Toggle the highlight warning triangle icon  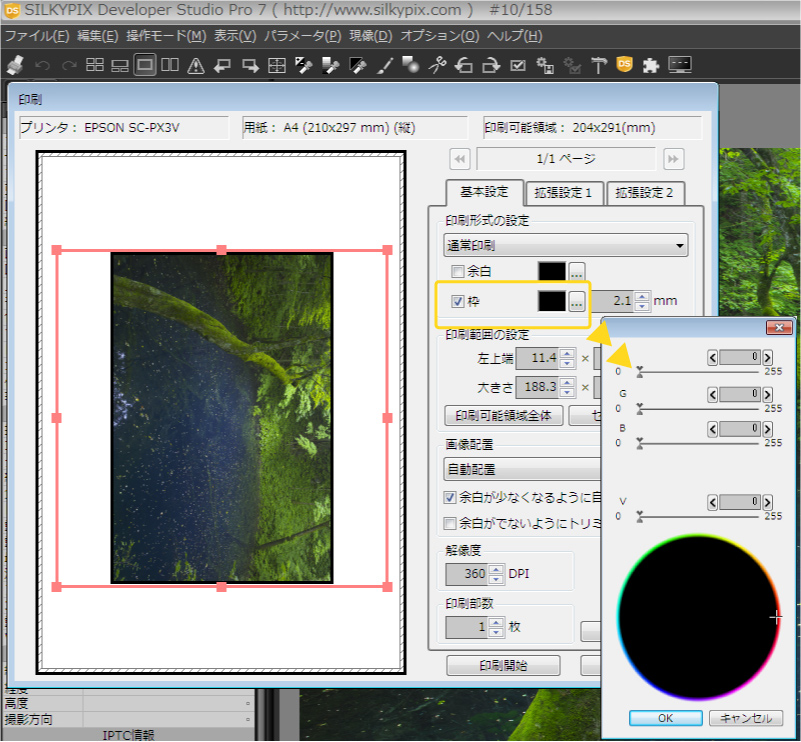[196, 65]
